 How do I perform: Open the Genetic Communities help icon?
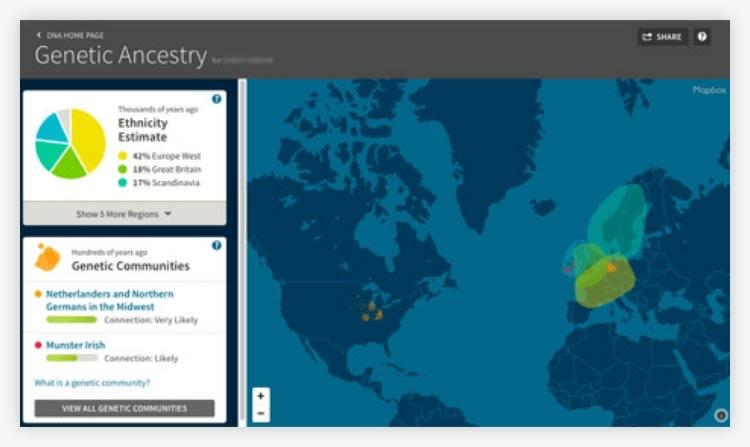[216, 245]
